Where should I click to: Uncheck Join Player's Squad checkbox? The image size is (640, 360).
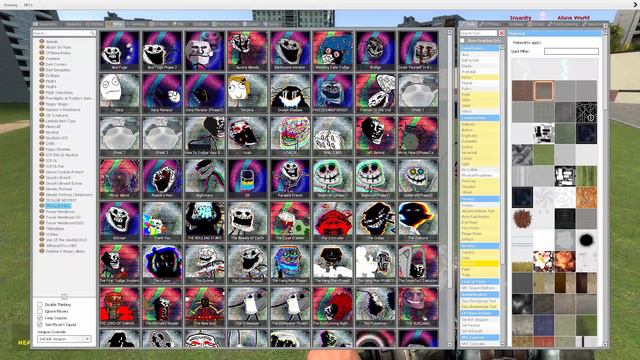pyautogui.click(x=40, y=324)
